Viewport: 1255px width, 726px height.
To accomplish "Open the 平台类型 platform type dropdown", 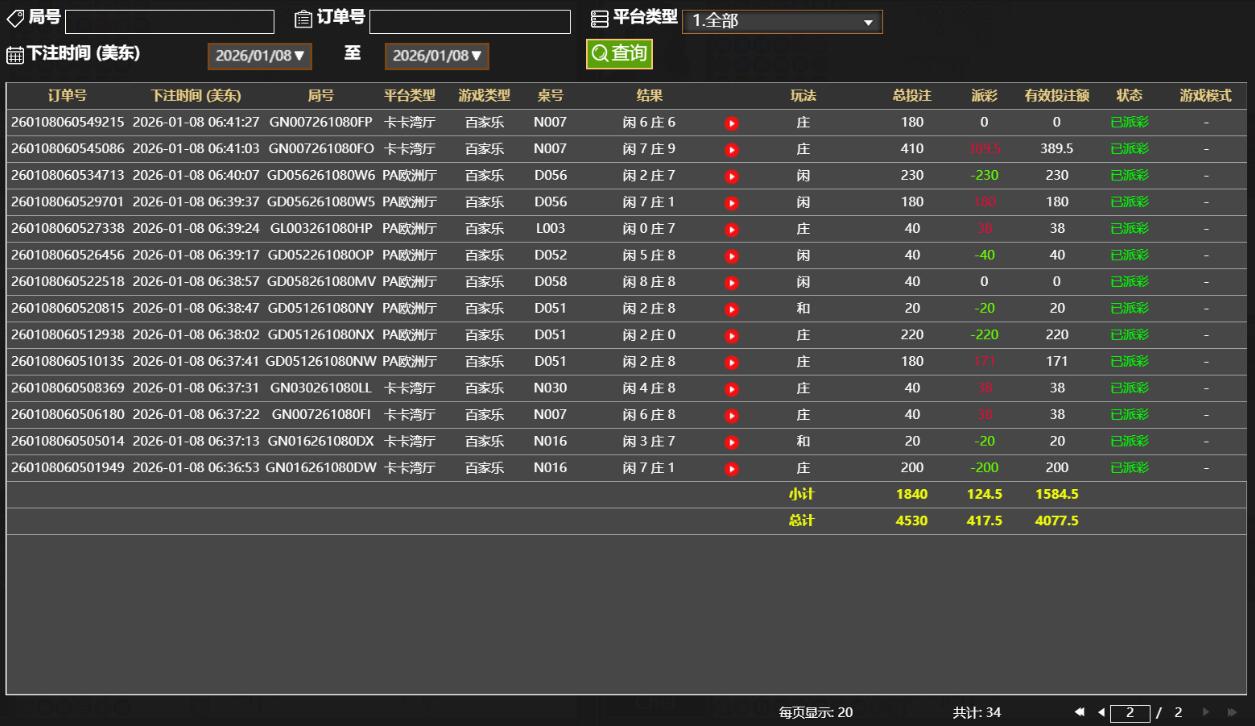I will pyautogui.click(x=782, y=21).
